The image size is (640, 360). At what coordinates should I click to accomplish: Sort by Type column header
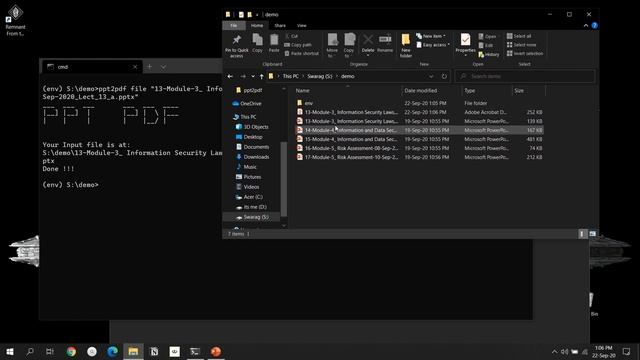point(487,90)
